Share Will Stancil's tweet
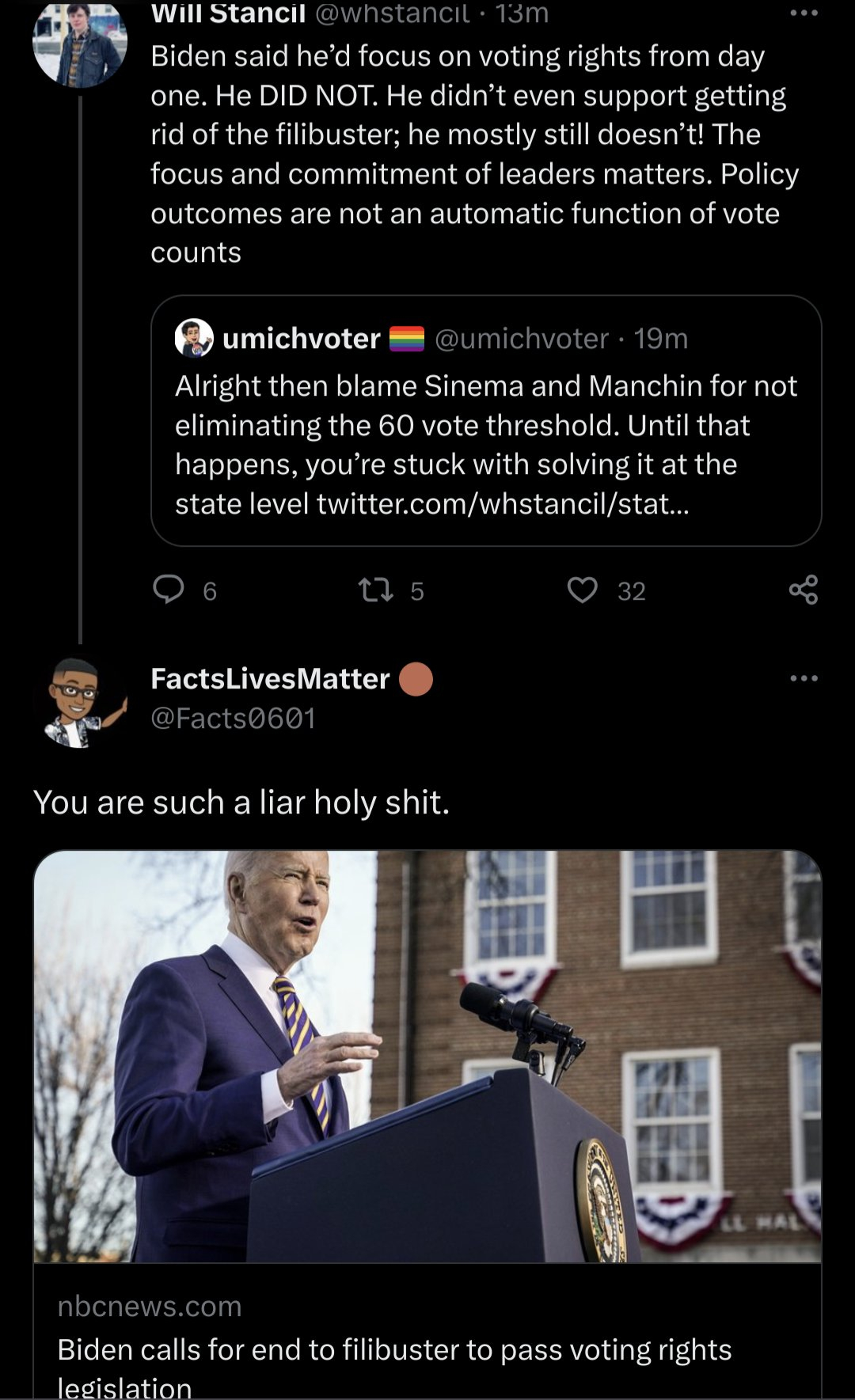Screen dimensions: 855x1400 [803, 590]
